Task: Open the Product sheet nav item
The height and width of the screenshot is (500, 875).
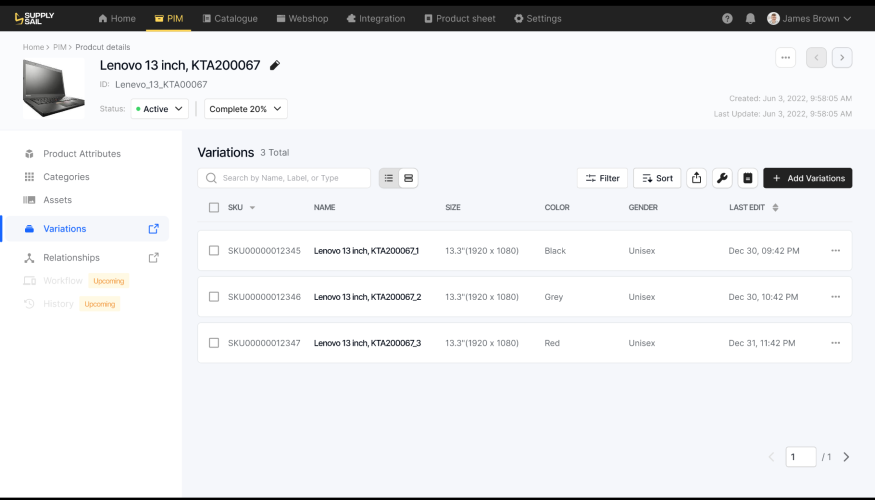Action: 460,18
